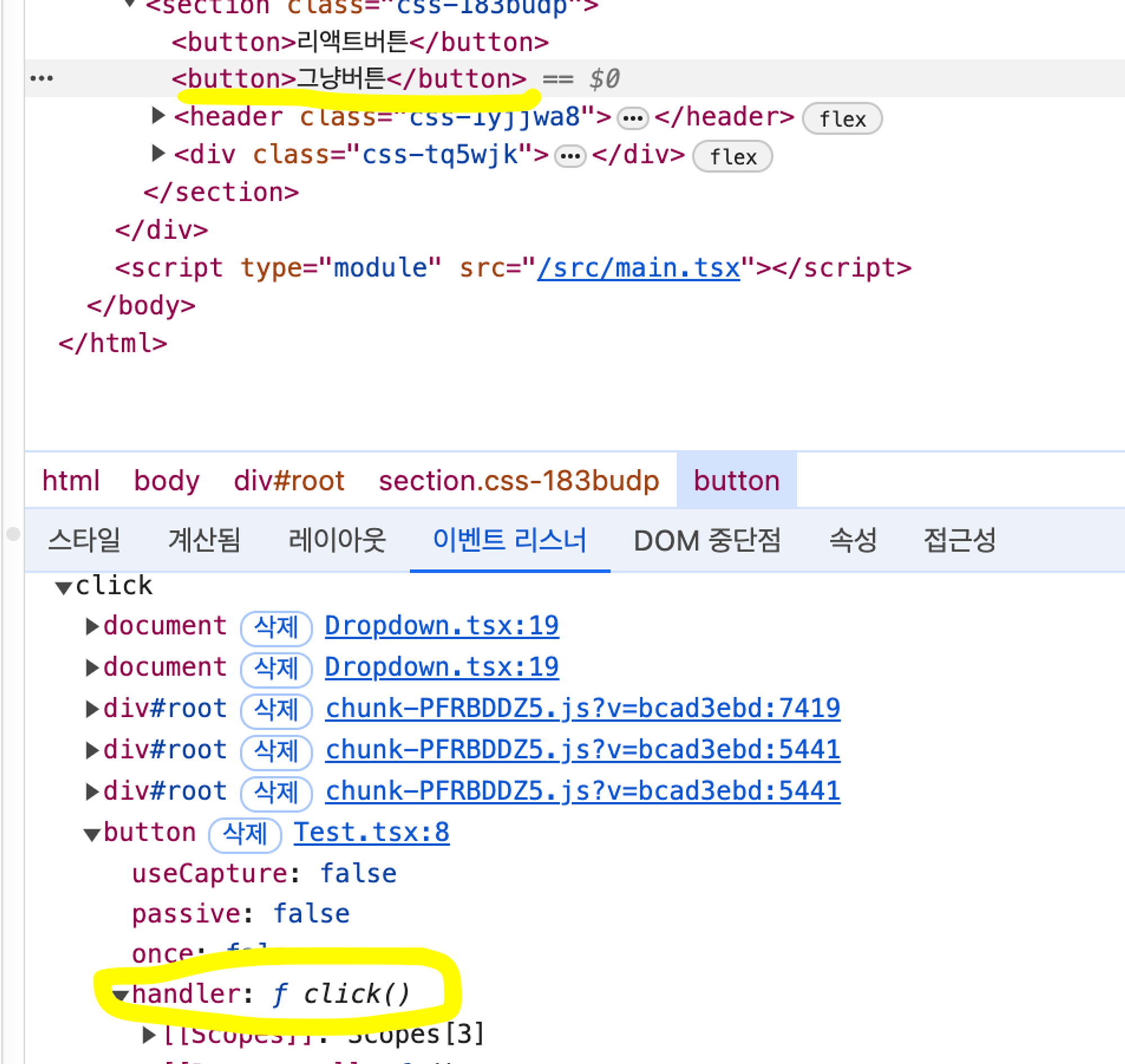Expand the [[Scopes]] Scopes[3] entry
1125x1064 pixels.
click(148, 1035)
